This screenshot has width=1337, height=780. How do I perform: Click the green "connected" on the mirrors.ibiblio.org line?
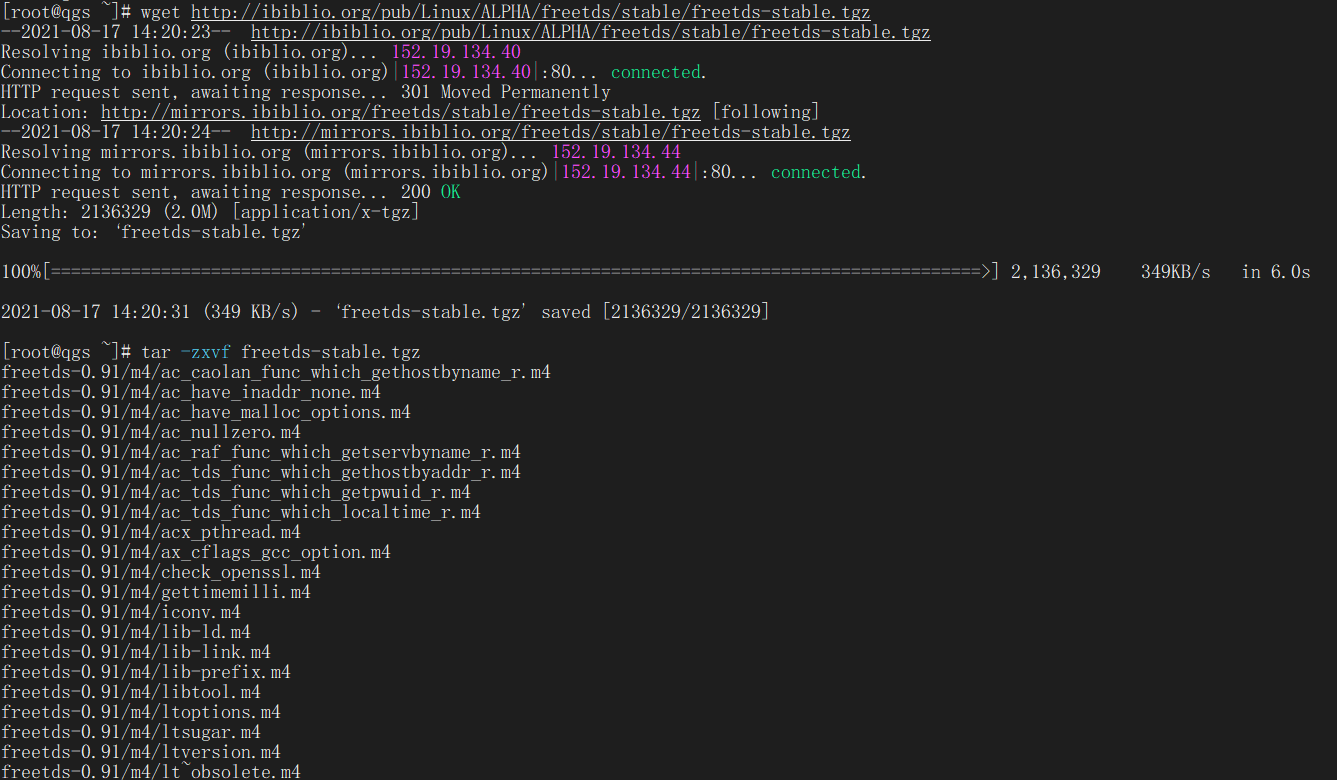point(816,172)
